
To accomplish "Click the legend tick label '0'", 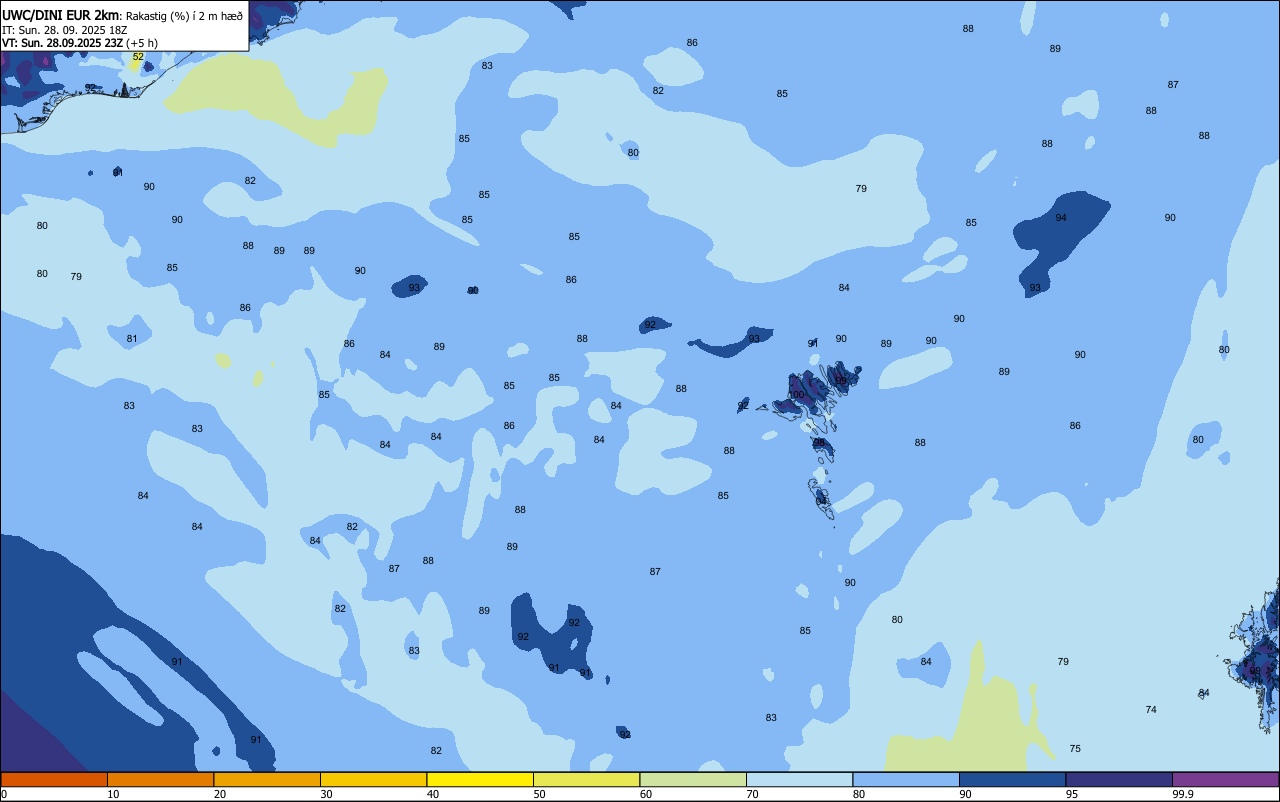I will coord(4,794).
